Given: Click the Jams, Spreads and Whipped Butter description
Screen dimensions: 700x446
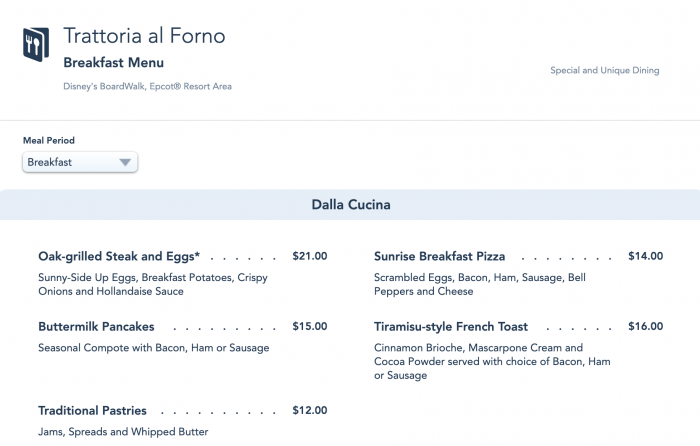Looking at the screenshot, I should click(x=123, y=432).
